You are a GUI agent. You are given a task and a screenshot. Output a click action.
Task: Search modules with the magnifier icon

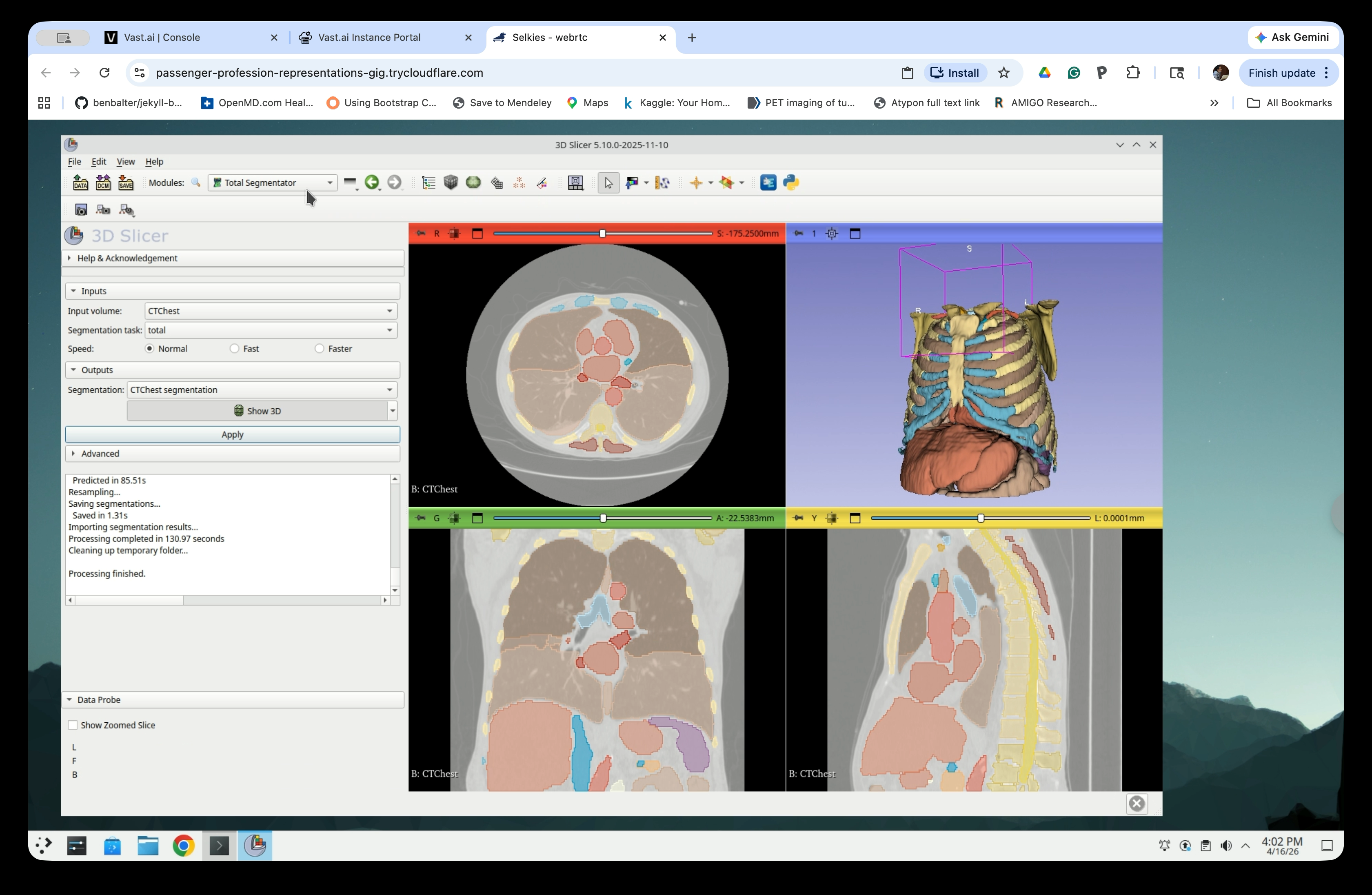click(x=197, y=183)
